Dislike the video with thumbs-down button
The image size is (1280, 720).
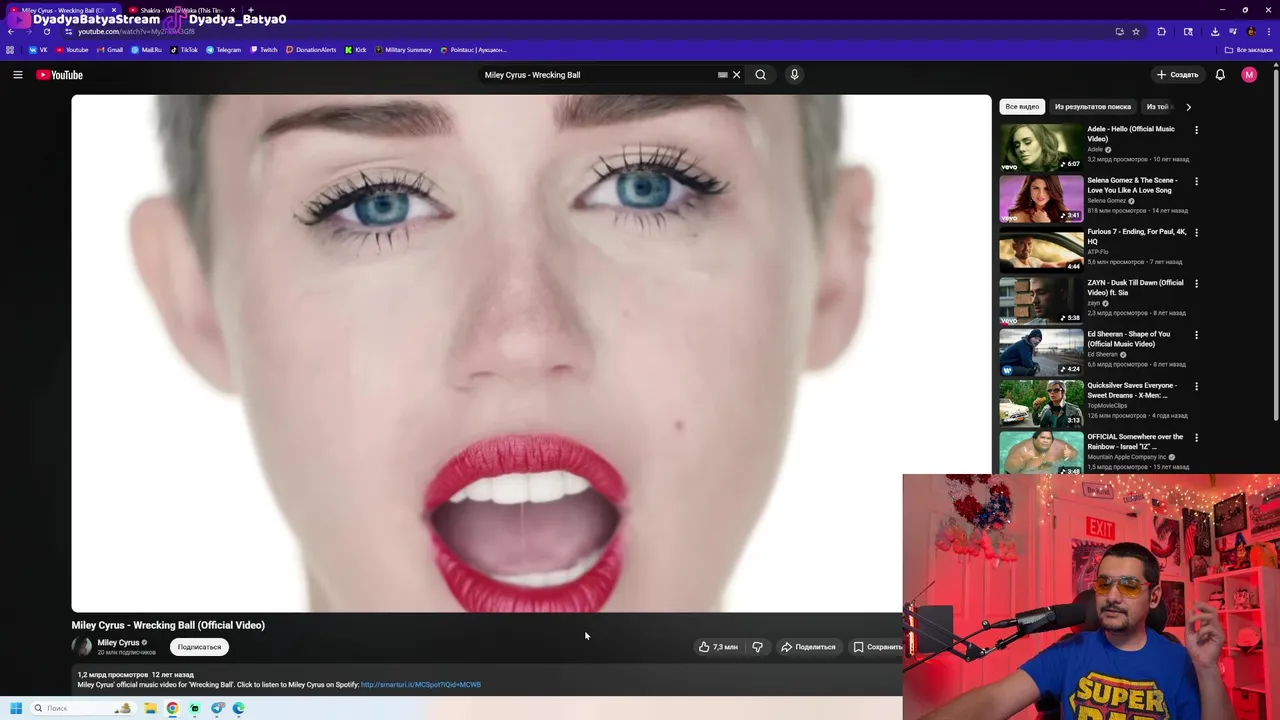(x=757, y=647)
